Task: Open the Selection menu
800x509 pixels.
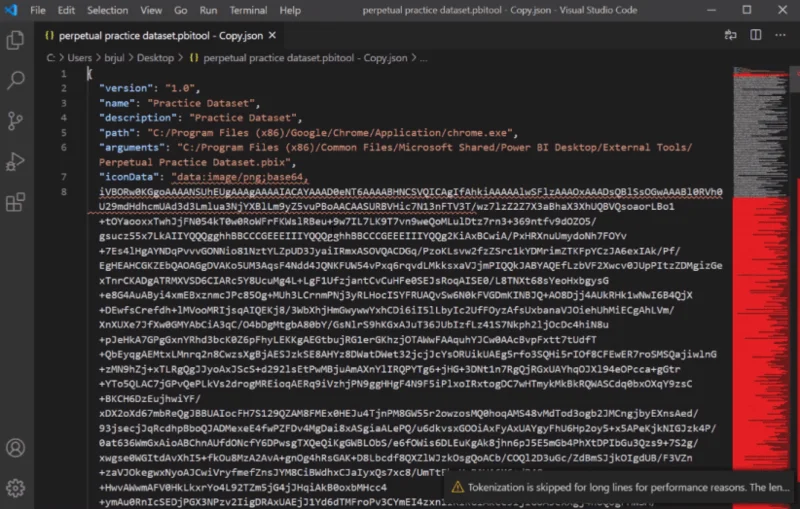Action: pos(107,10)
